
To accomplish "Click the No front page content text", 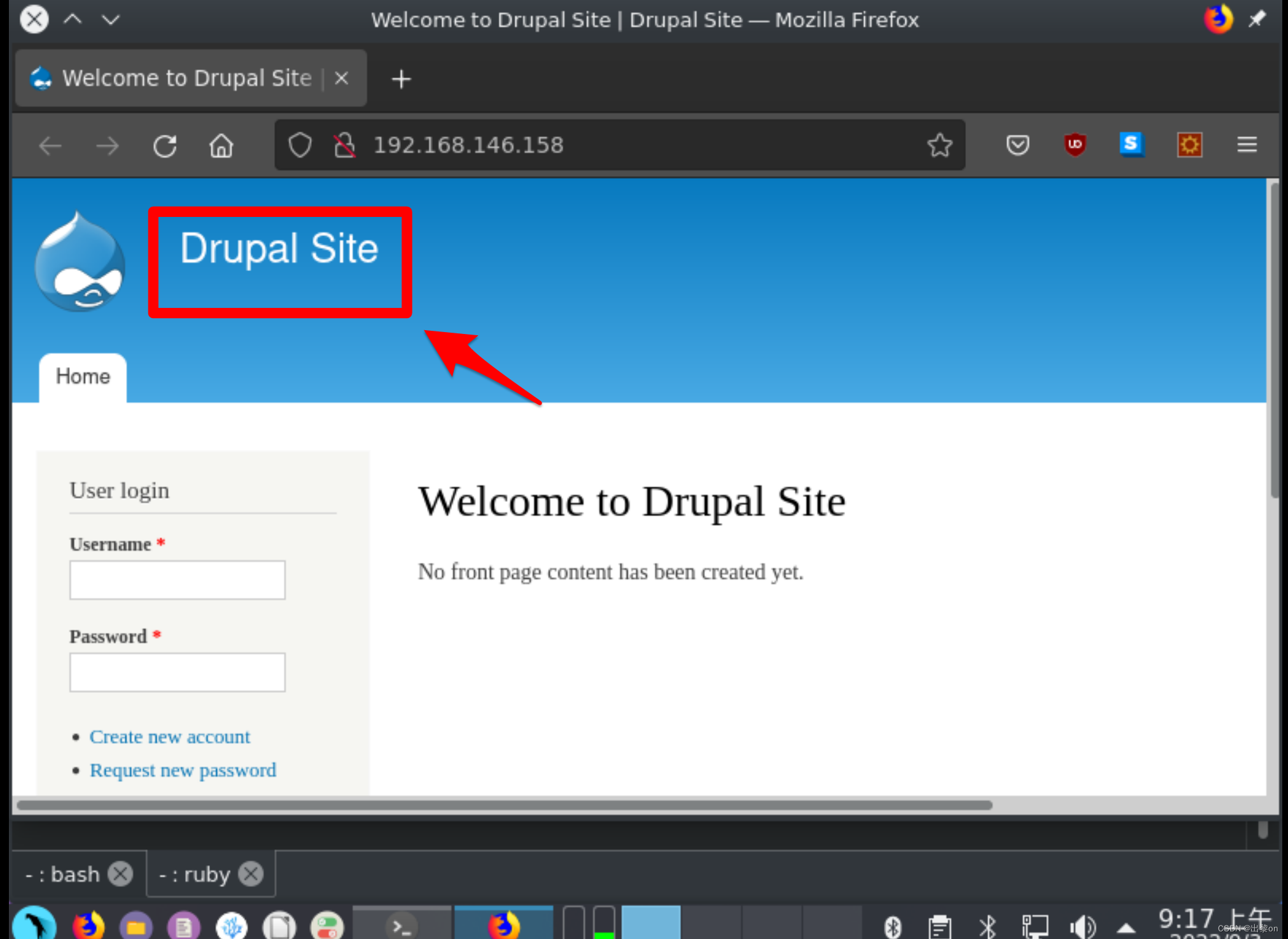I will [x=610, y=572].
